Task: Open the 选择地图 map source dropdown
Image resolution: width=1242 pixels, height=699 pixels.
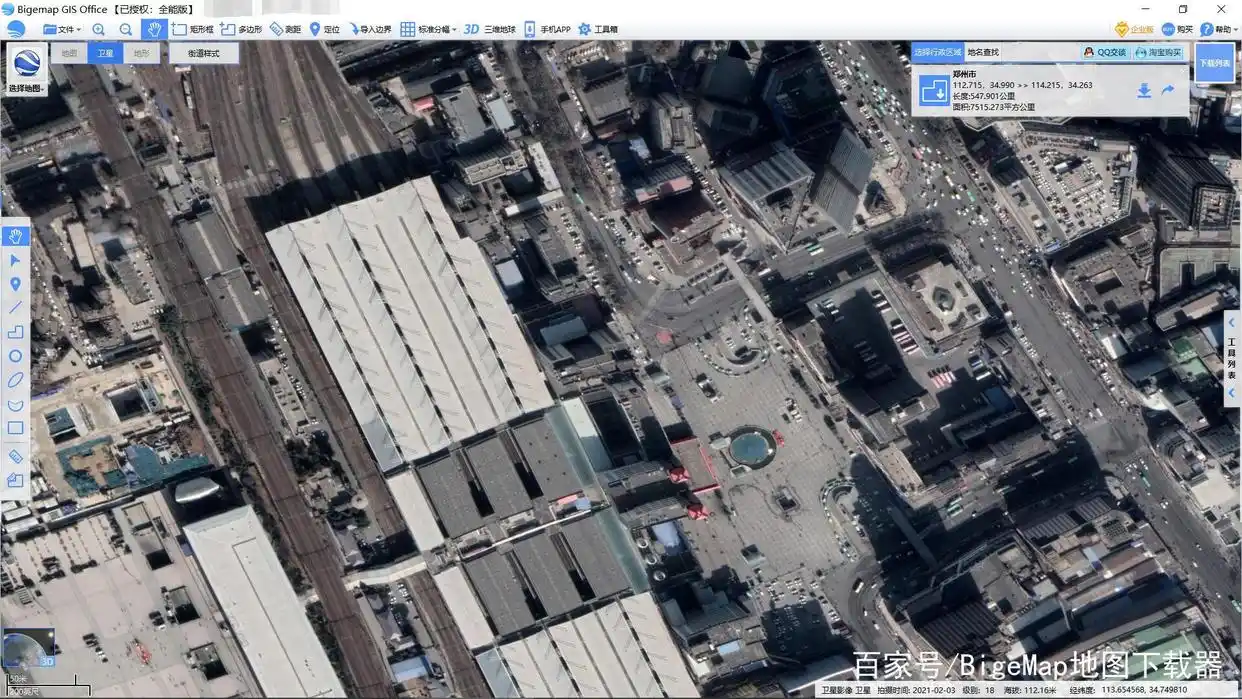Action: [x=26, y=69]
